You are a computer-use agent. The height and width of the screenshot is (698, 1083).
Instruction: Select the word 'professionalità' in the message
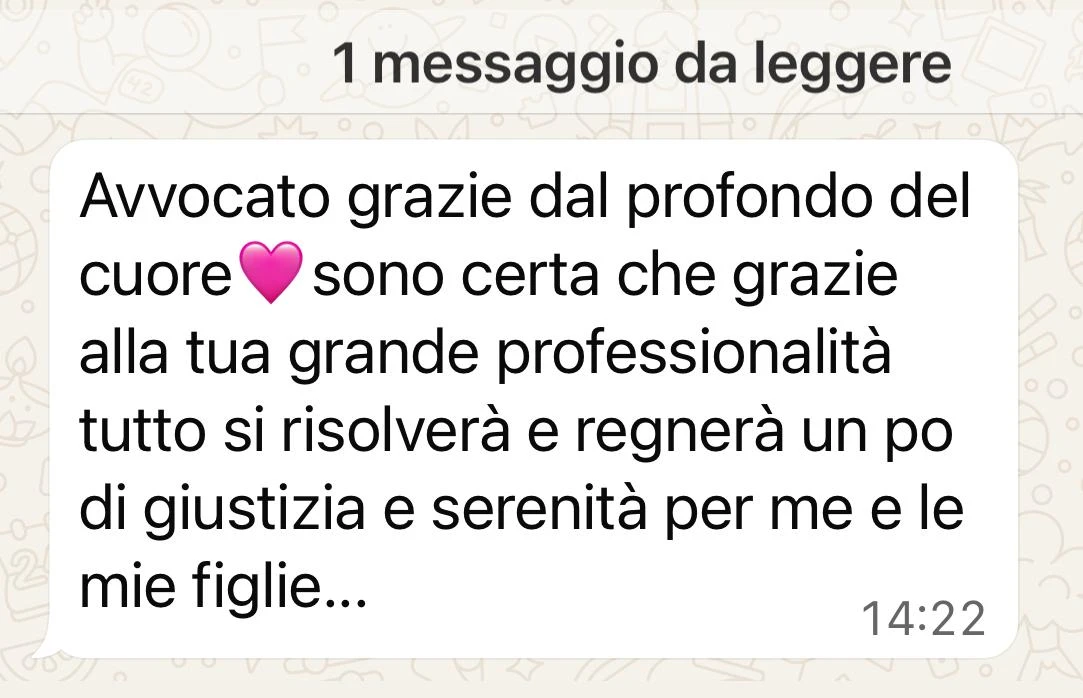coord(693,355)
